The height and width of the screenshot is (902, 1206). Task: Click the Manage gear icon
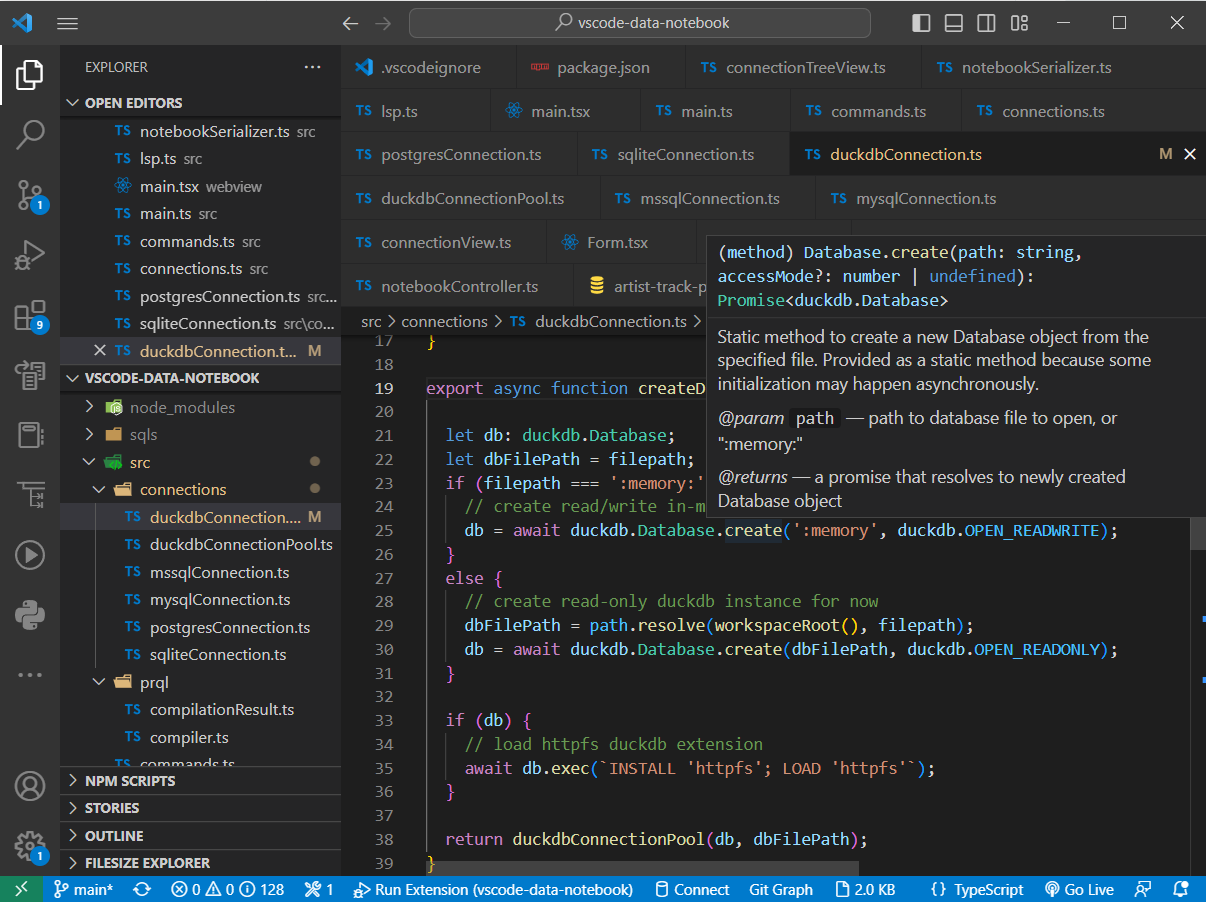click(x=30, y=845)
